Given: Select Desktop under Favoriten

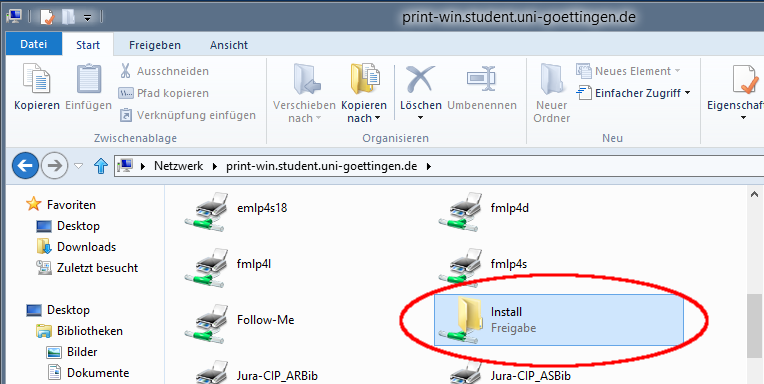Looking at the screenshot, I should (x=78, y=226).
